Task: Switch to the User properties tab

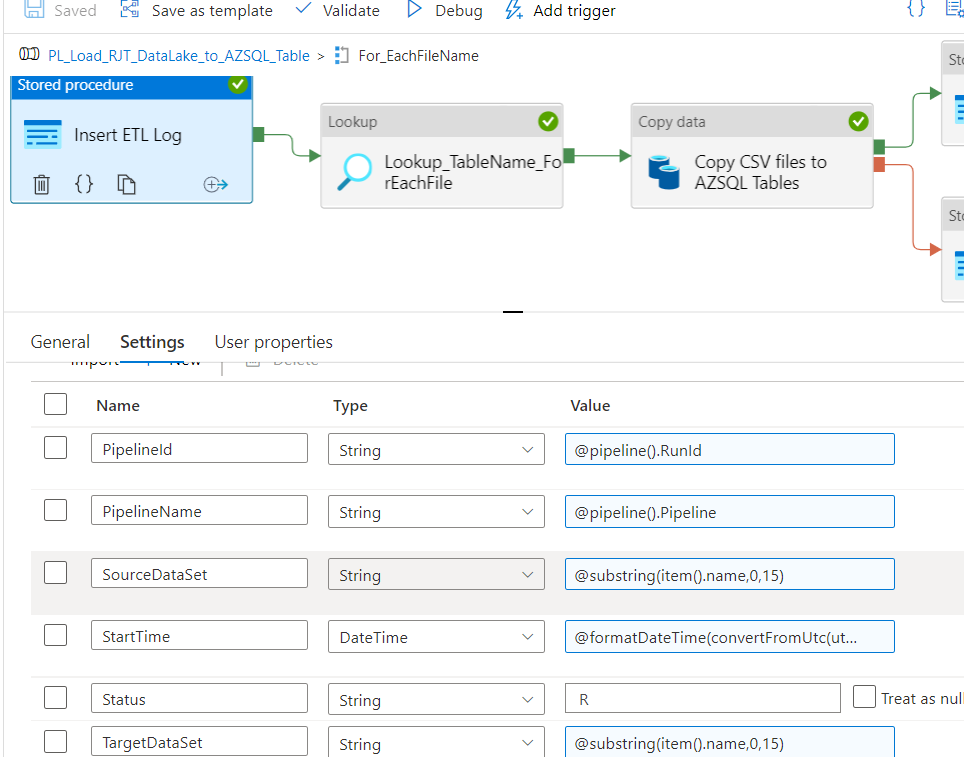Action: pyautogui.click(x=273, y=341)
